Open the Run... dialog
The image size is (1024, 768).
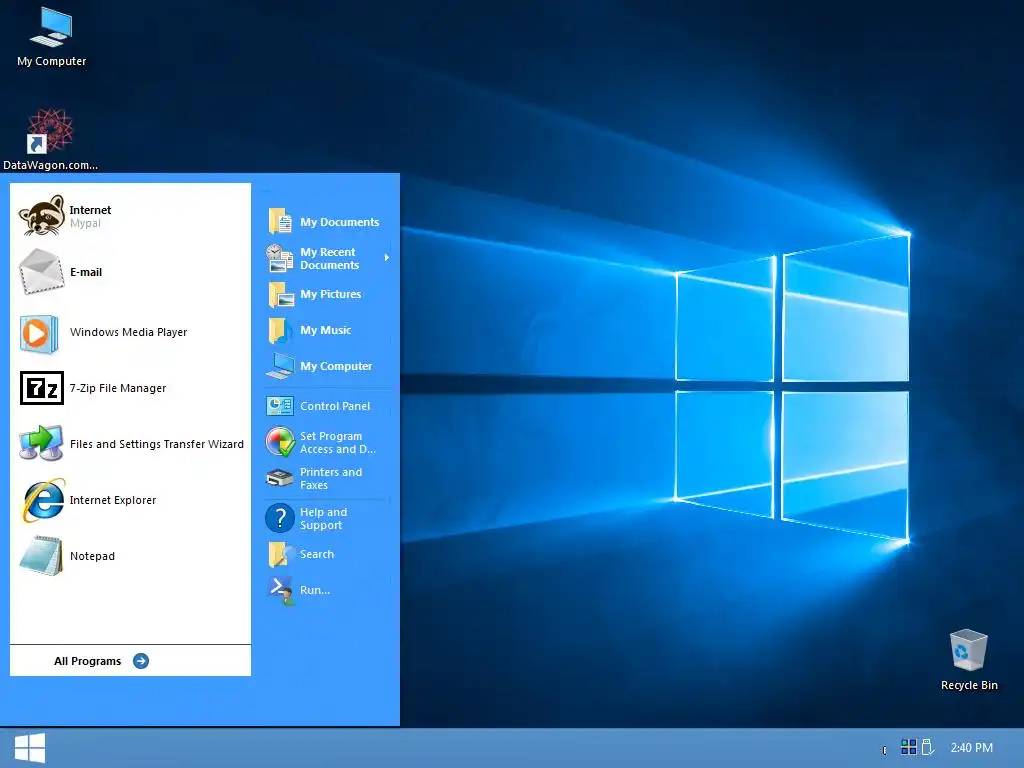click(328, 590)
